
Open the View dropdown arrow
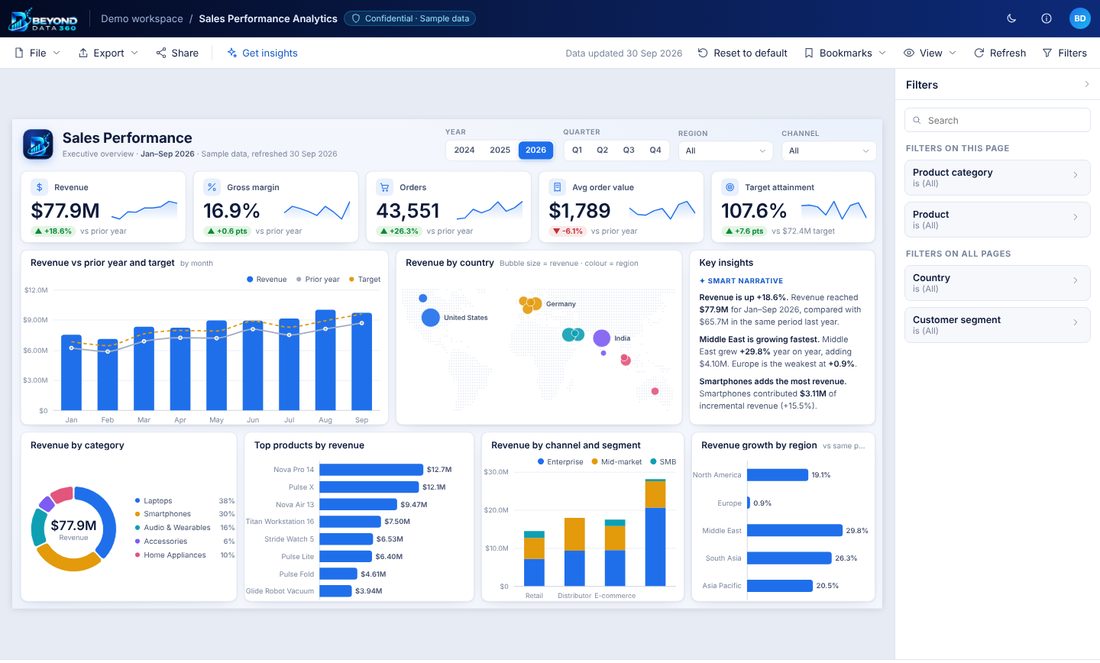(x=952, y=53)
